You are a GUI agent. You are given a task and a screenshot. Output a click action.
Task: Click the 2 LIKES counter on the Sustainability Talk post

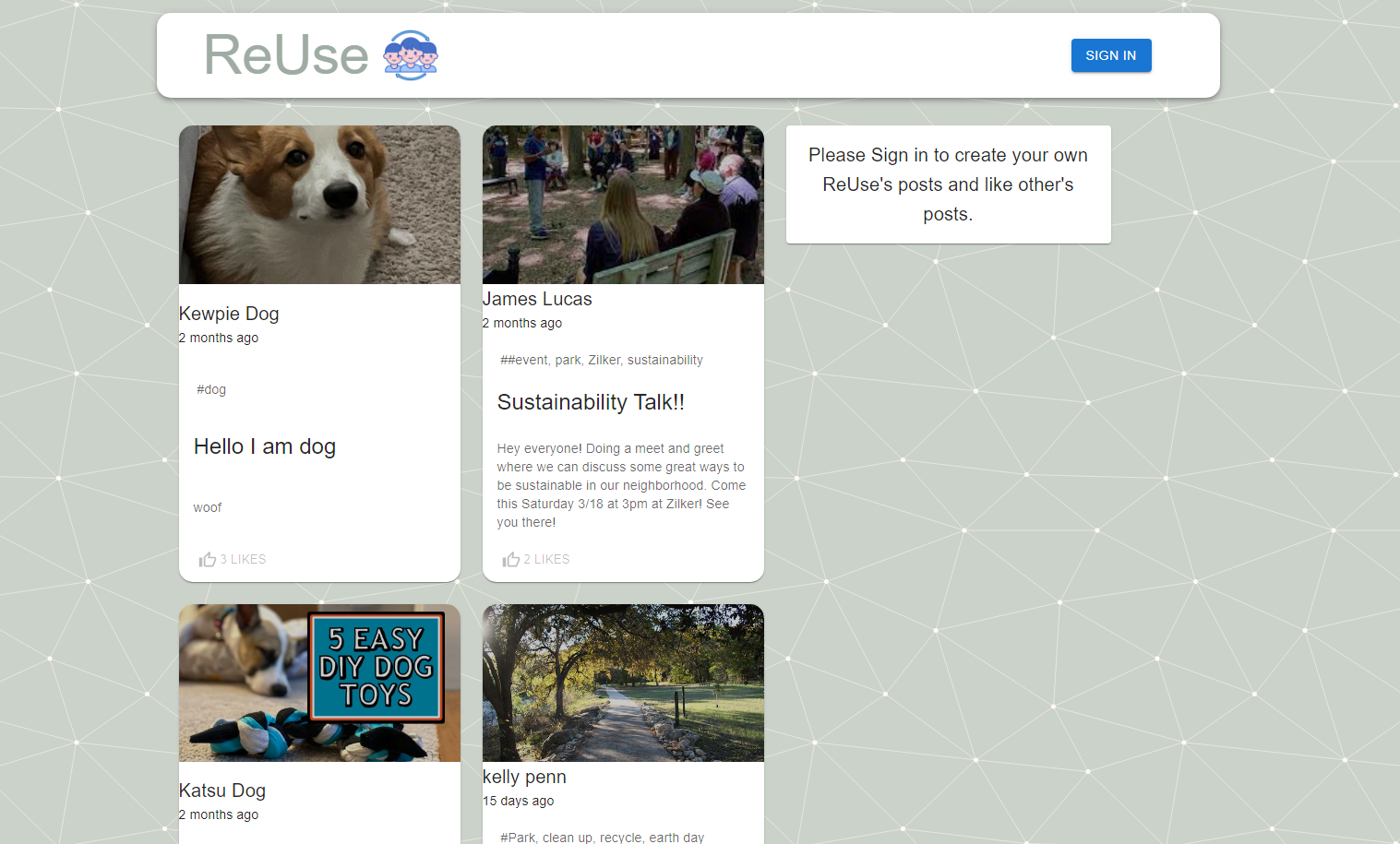(x=546, y=559)
